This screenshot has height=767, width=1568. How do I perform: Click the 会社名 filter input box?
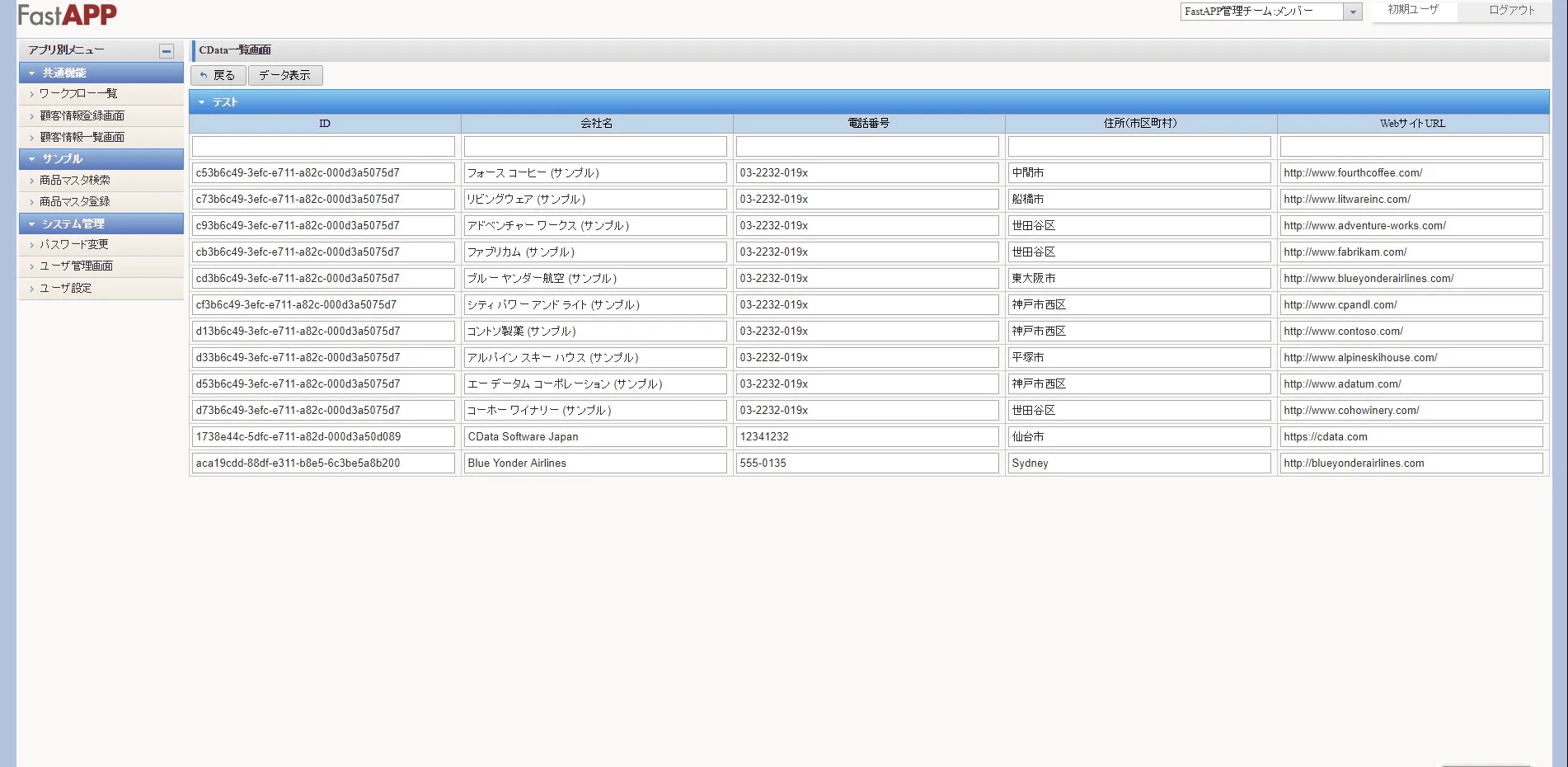coord(594,146)
